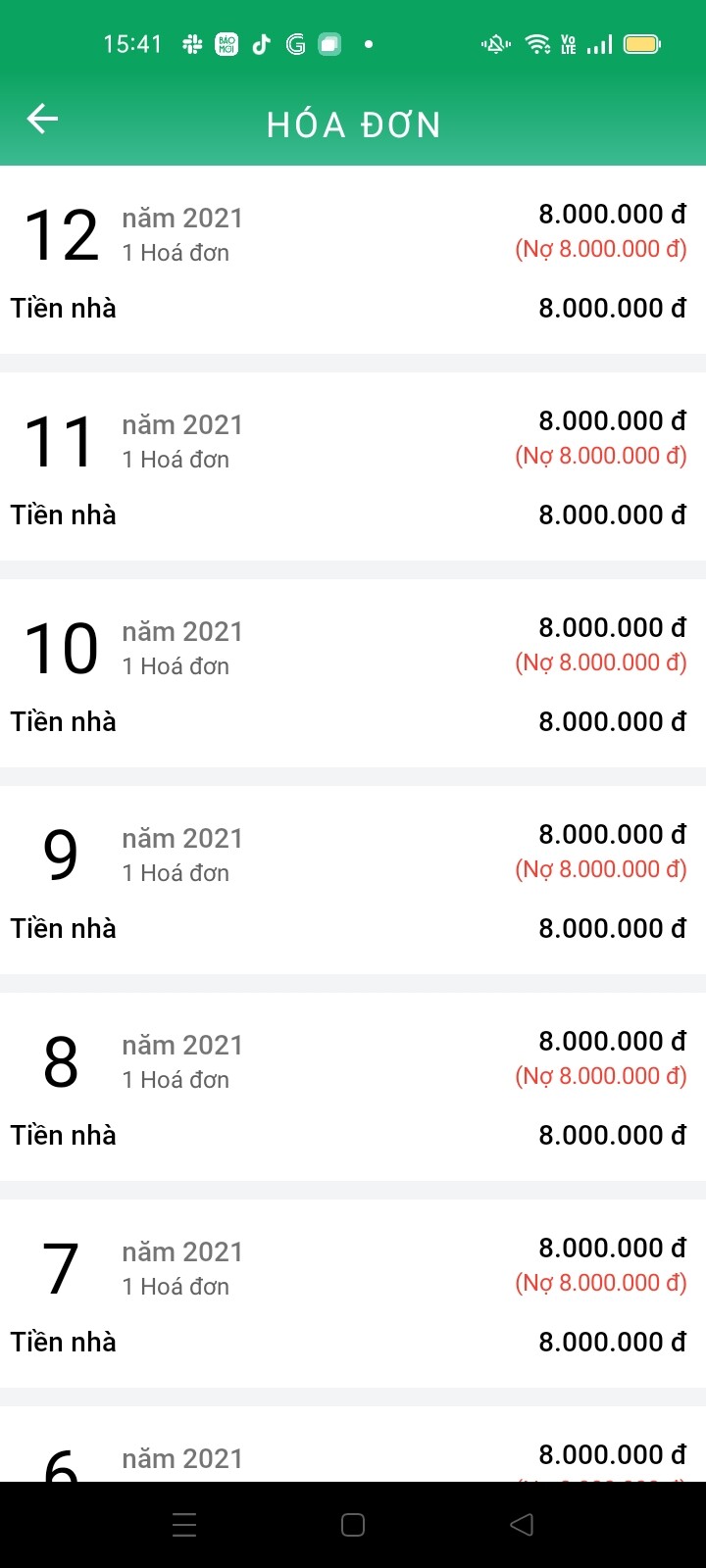Tap the Báo Mới notification icon
This screenshot has height=1568, width=706.
pyautogui.click(x=227, y=44)
